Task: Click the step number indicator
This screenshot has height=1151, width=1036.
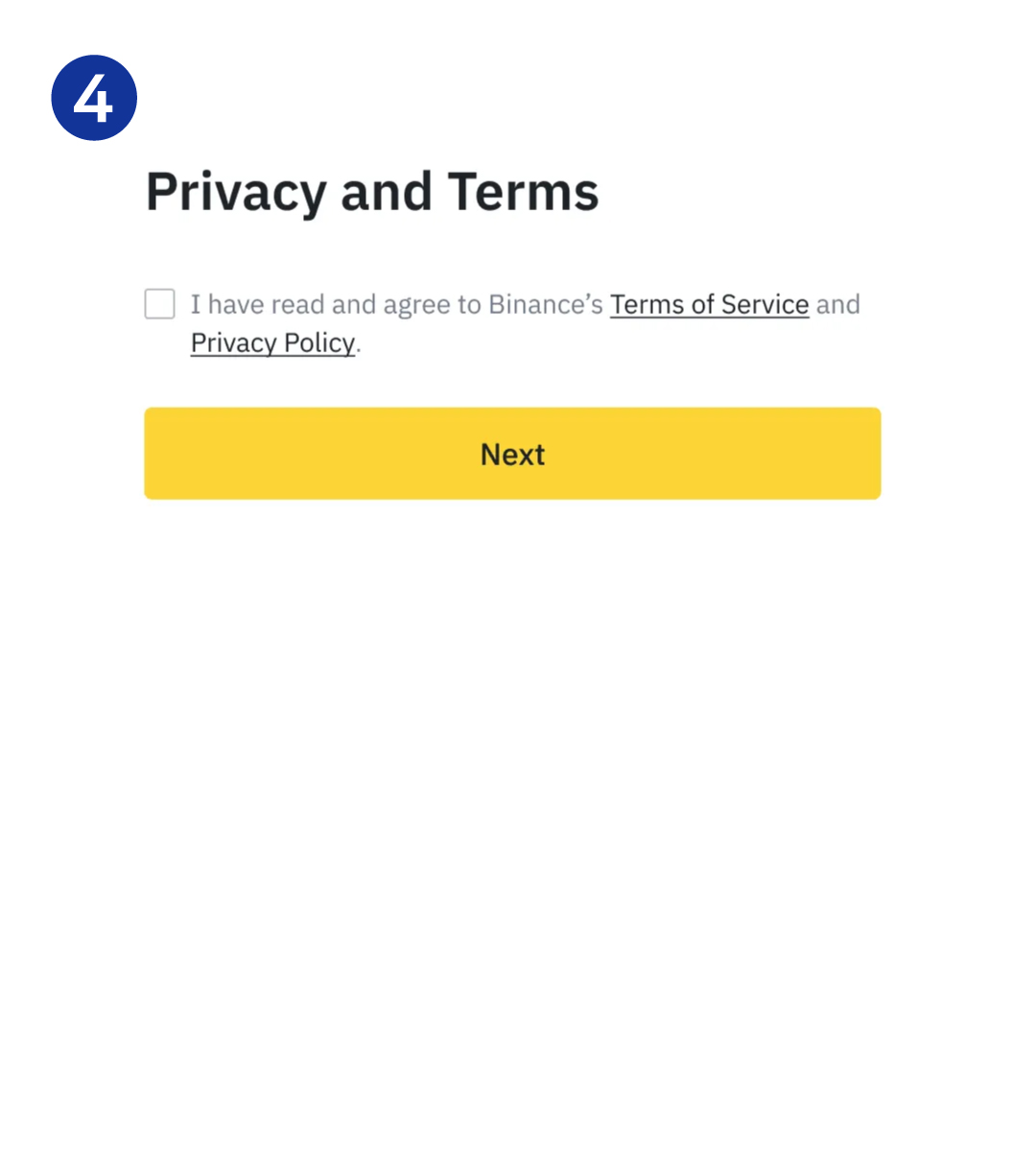Action: click(x=94, y=98)
